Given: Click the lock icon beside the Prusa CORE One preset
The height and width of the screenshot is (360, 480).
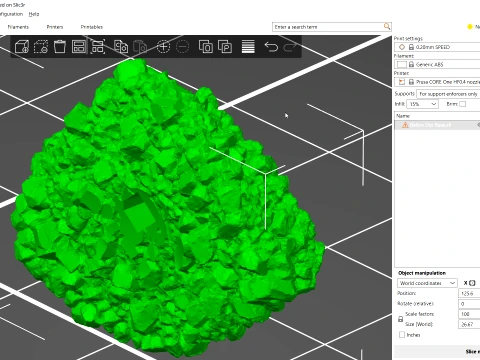Looking at the screenshot, I should tap(411, 82).
